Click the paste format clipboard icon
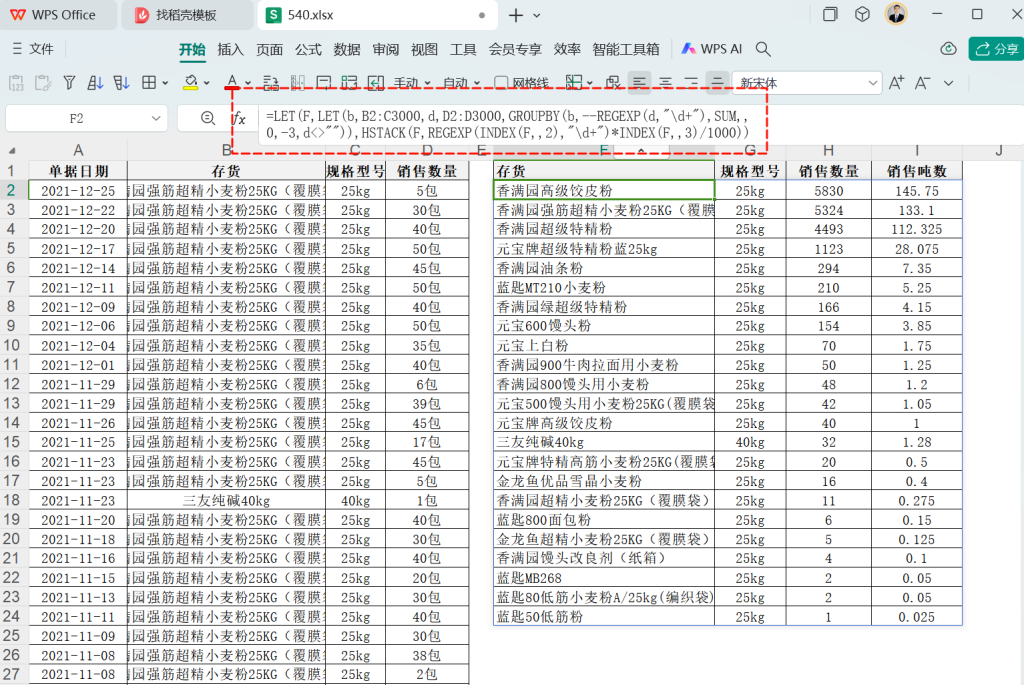1024x685 pixels. coord(43,83)
